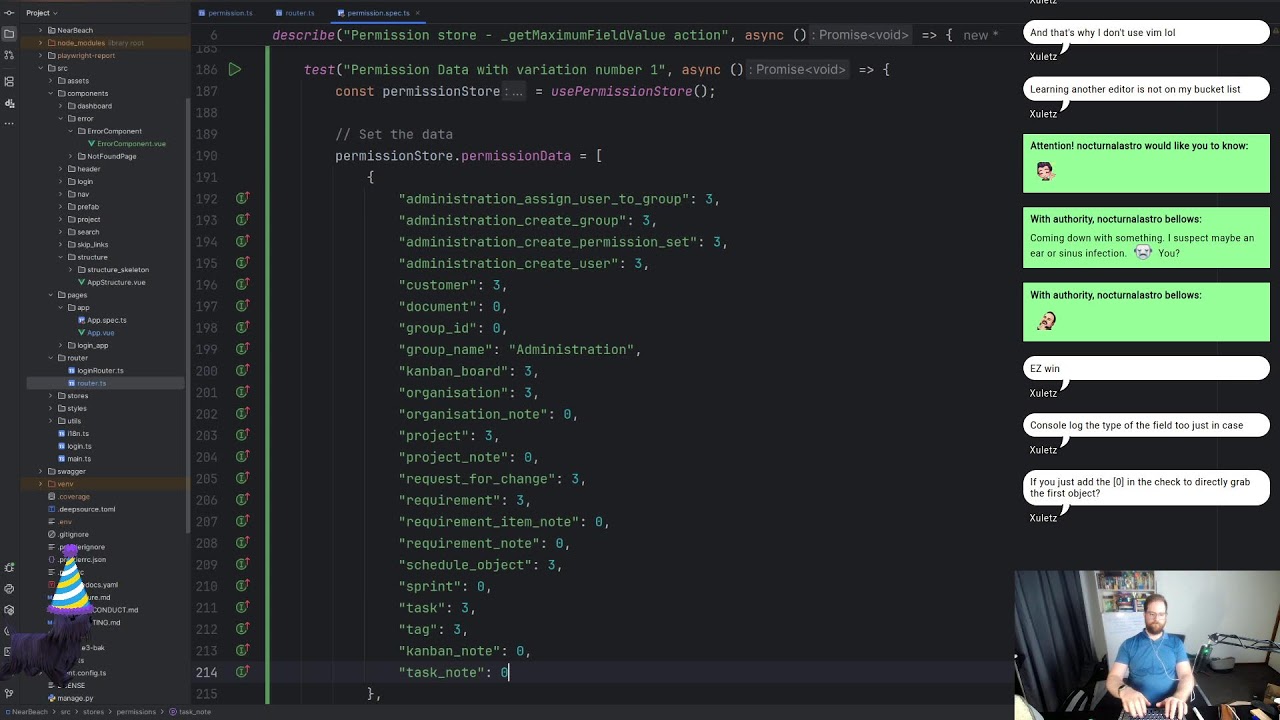
Task: Switch to the permission.ts tab
Action: pyautogui.click(x=226, y=13)
